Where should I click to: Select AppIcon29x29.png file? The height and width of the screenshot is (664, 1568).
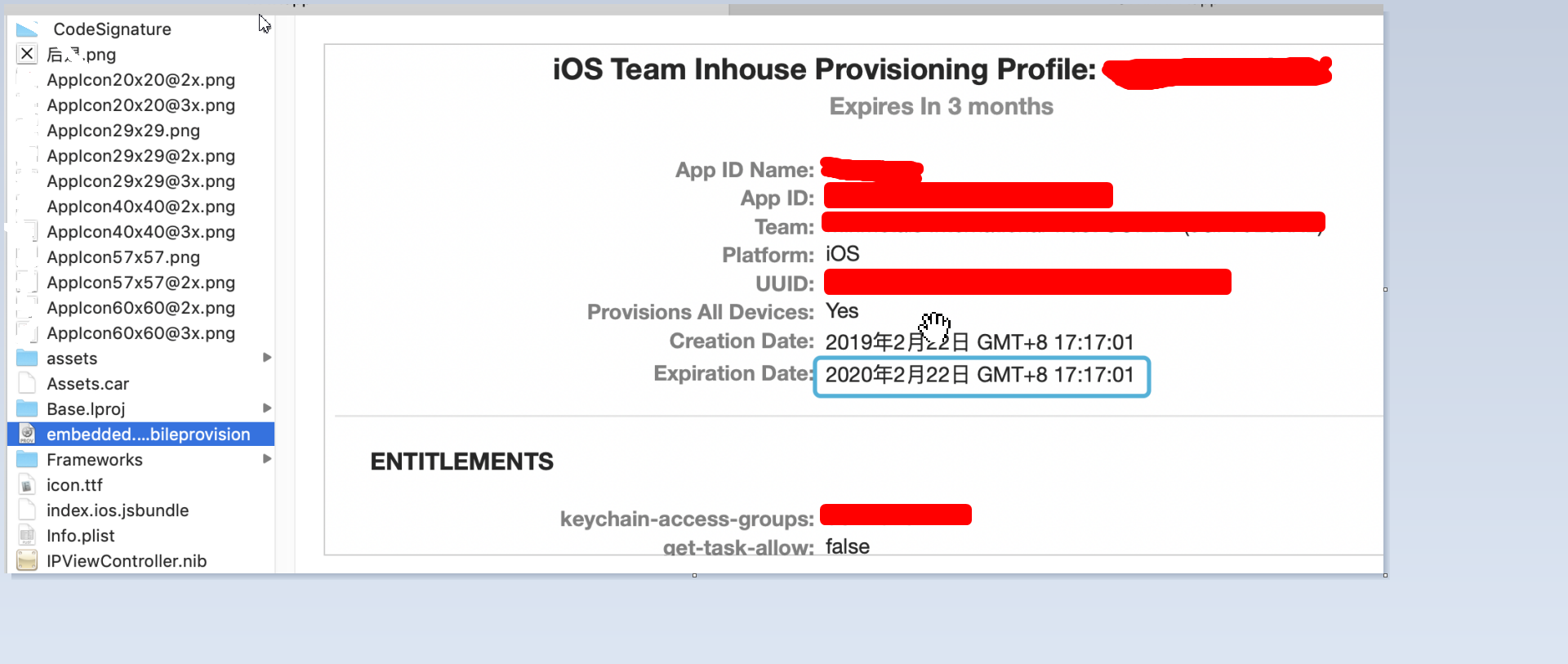tap(123, 131)
